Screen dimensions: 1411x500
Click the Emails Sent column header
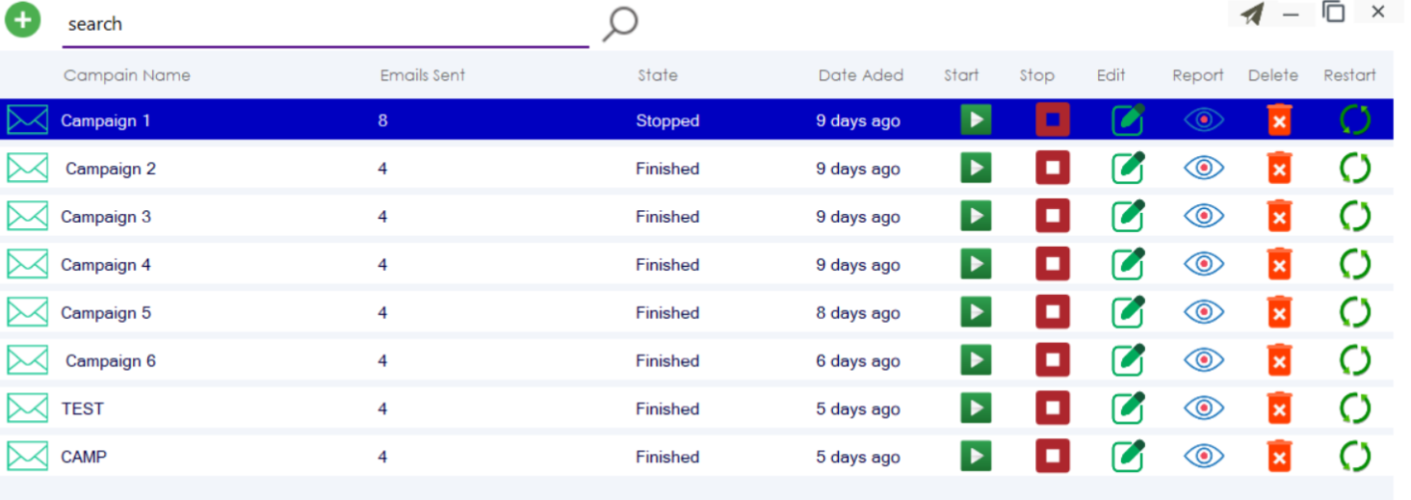tap(422, 75)
